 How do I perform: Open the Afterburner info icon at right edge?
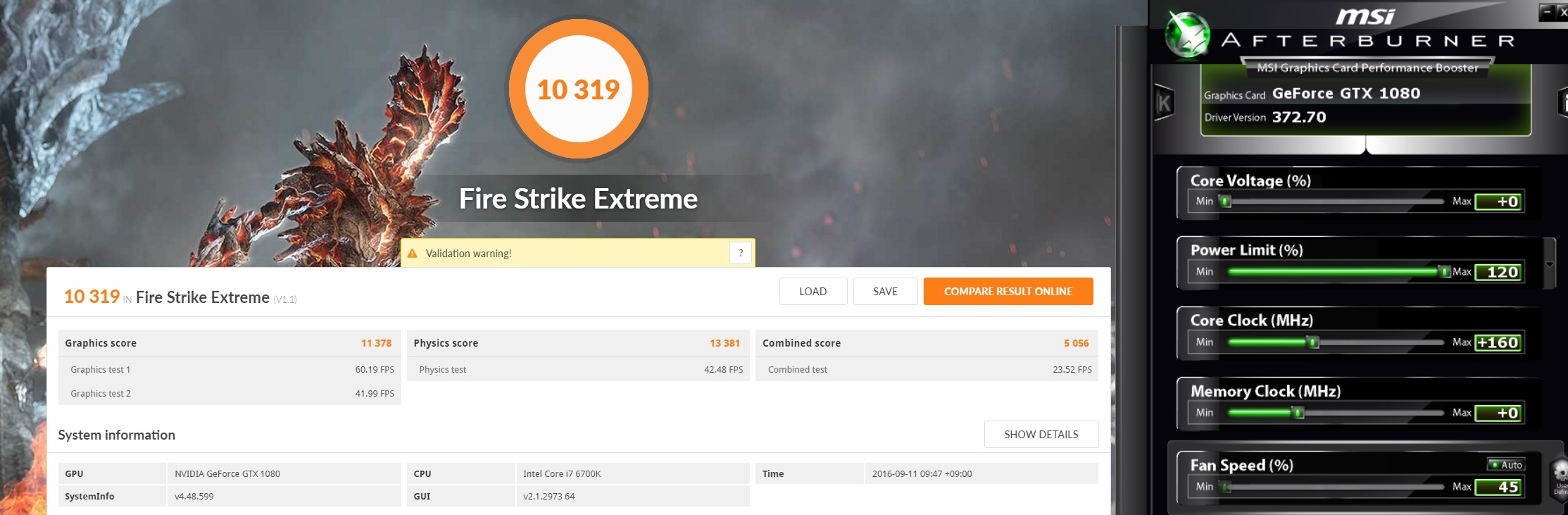click(x=1563, y=103)
